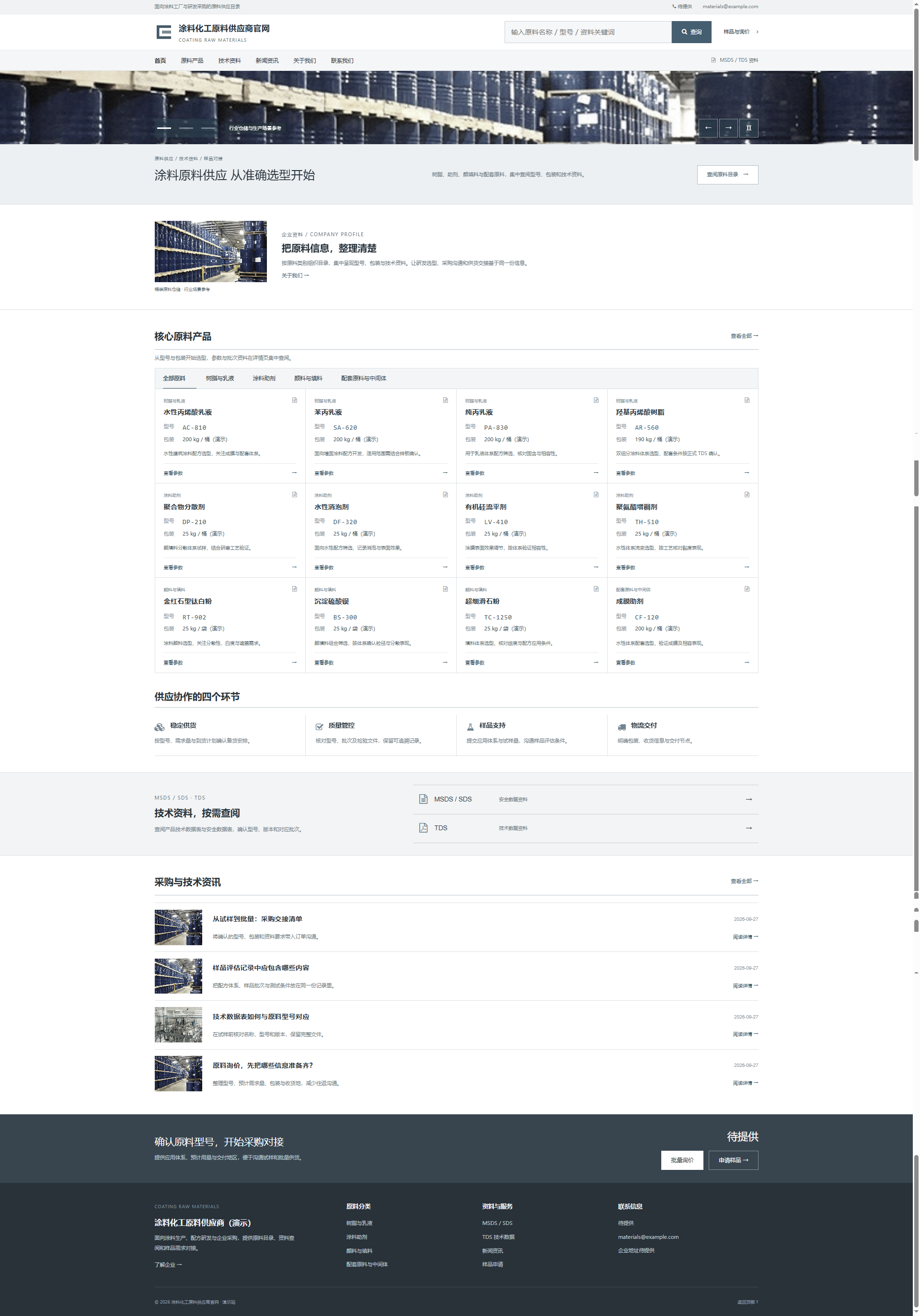Click 查阅原料目录 button
The width and height of the screenshot is (920, 1316).
point(727,175)
